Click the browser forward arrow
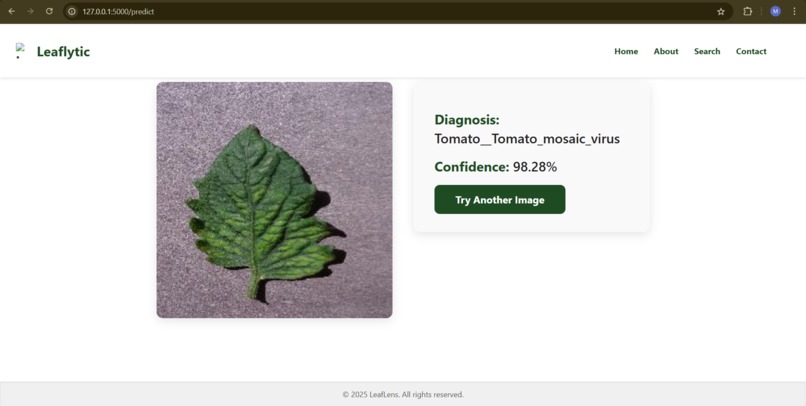Screen dimensions: 806x406 point(30,11)
